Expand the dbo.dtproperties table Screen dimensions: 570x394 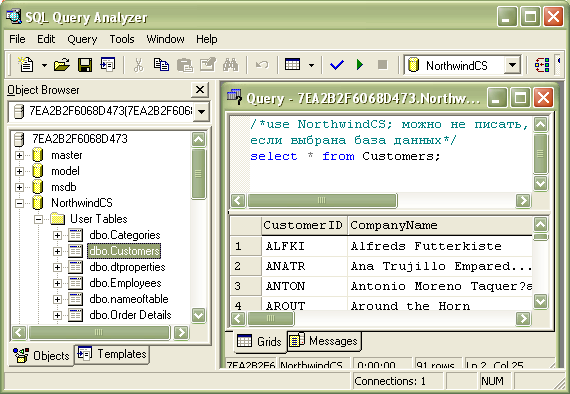click(57, 267)
